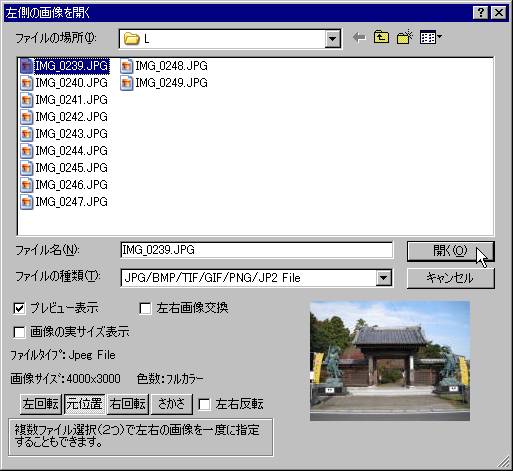Enable the 左右画像交換 checkbox
513x471 pixels.
[145, 308]
